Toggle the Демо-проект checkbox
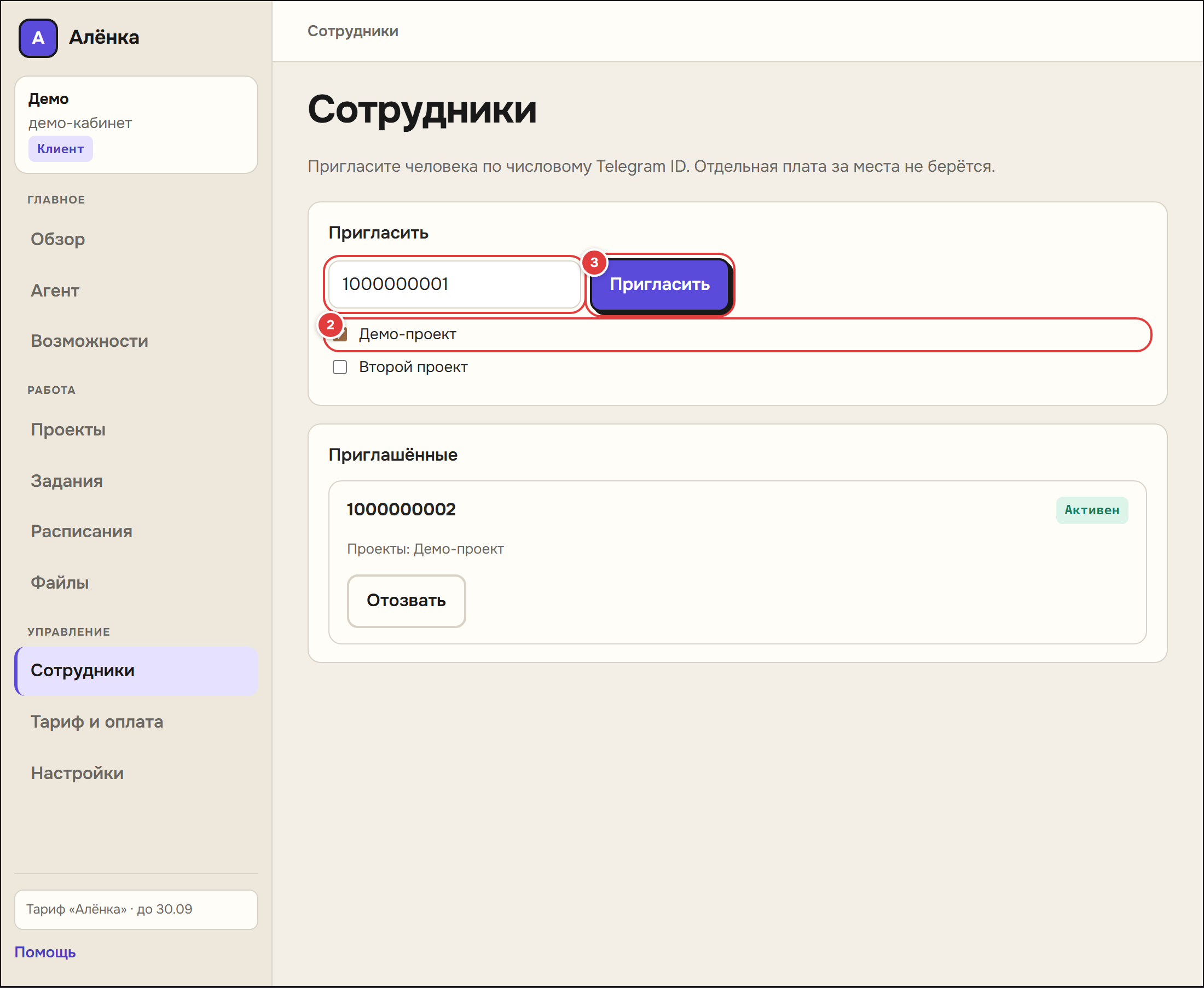This screenshot has width=1204, height=988. pyautogui.click(x=340, y=334)
